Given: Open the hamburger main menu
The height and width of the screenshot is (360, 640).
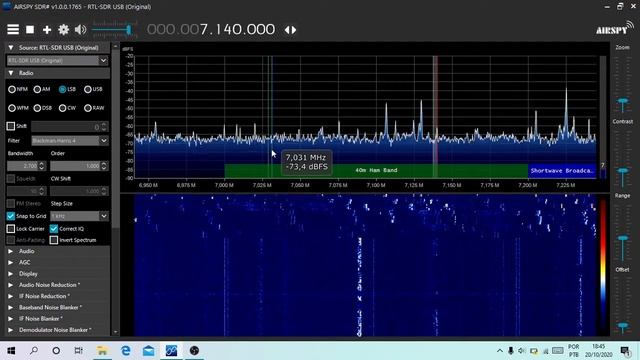Looking at the screenshot, I should click(13, 29).
